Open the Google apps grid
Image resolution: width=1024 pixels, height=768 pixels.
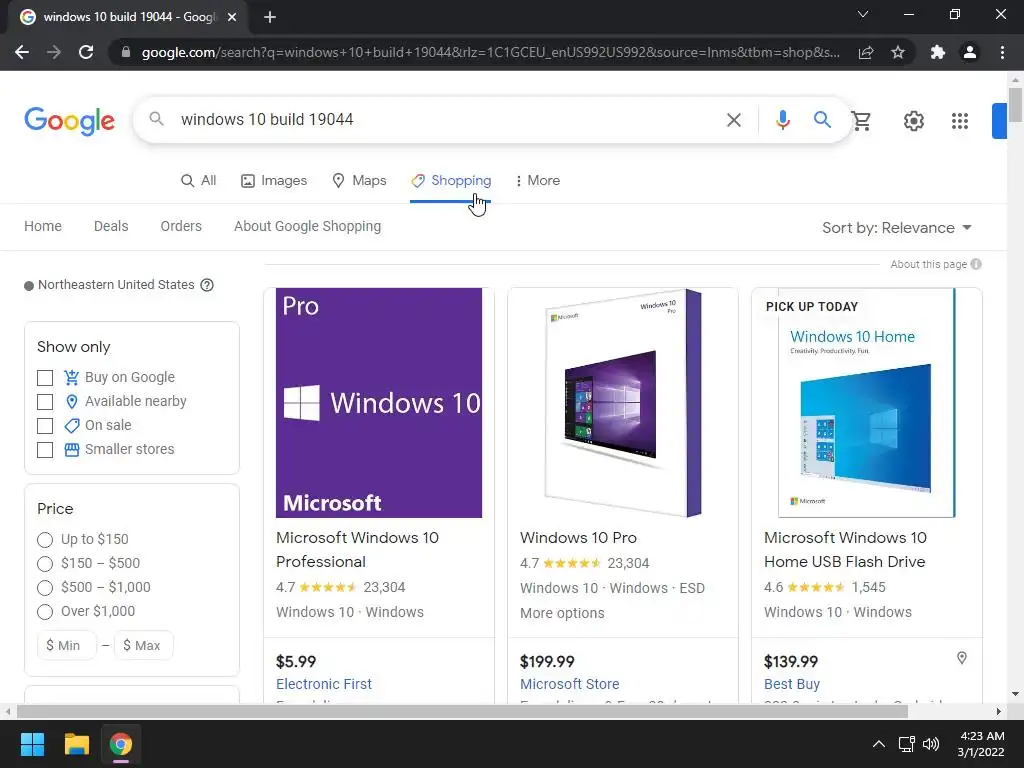pos(959,121)
